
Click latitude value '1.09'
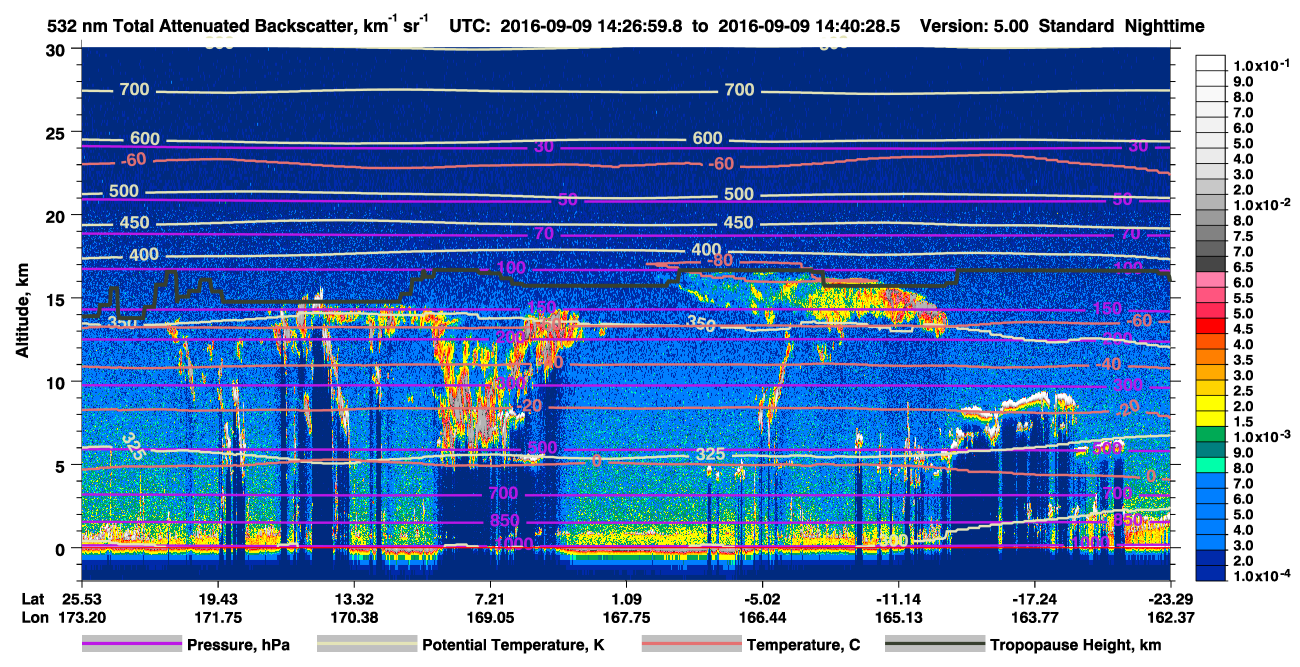(626, 598)
